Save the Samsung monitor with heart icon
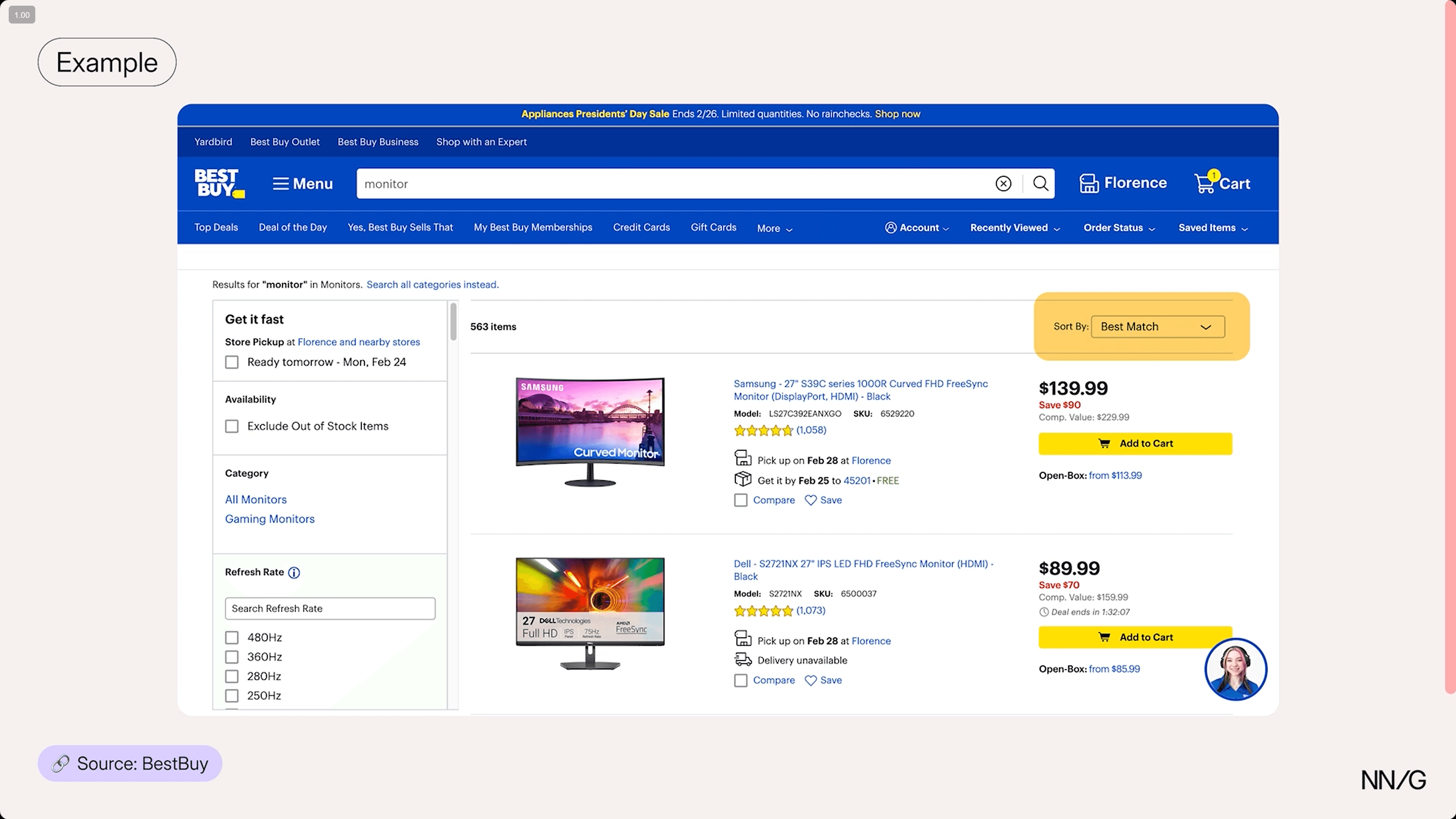This screenshot has width=1456, height=819. coord(810,500)
